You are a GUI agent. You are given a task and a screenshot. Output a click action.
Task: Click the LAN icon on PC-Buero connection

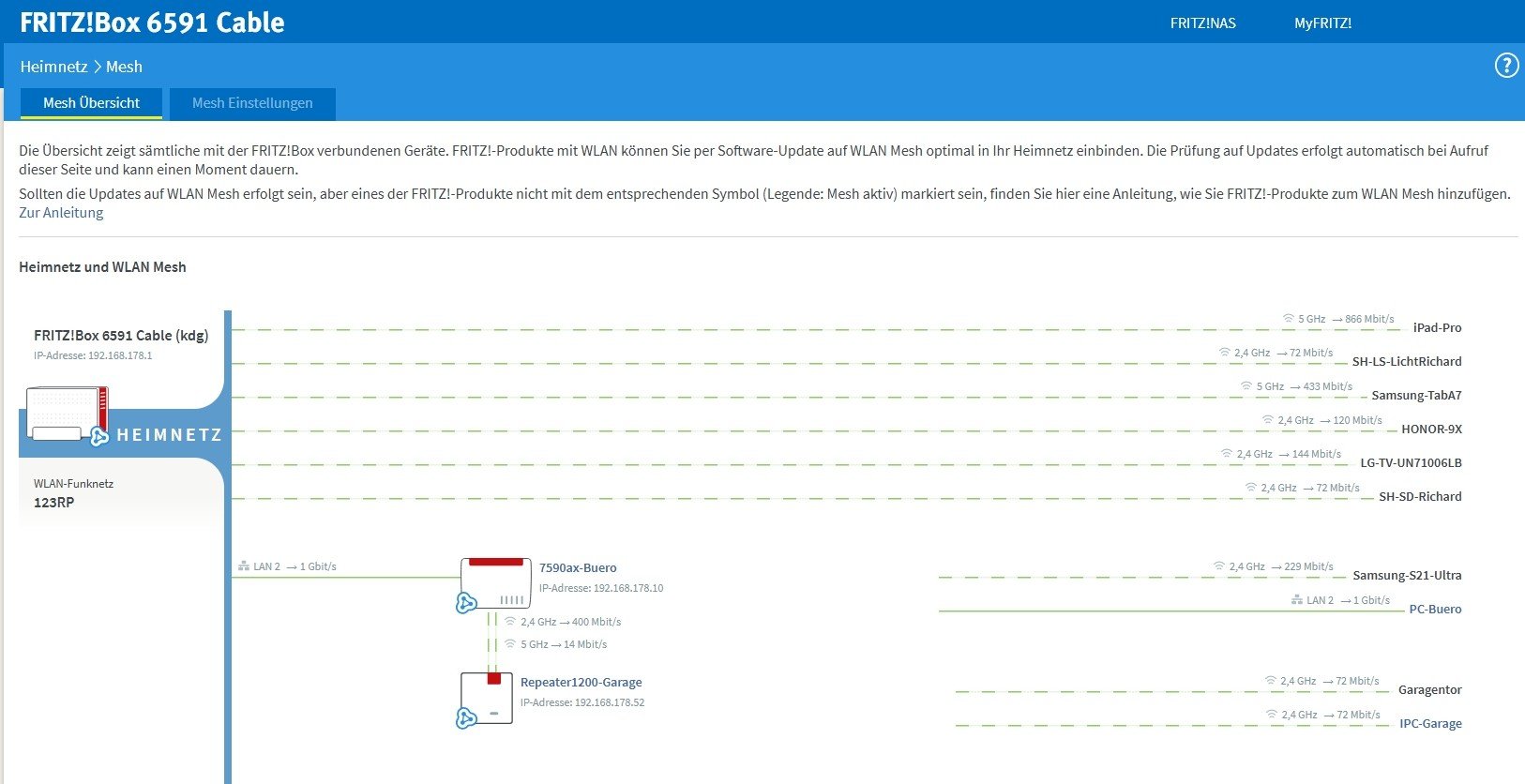coord(1296,600)
